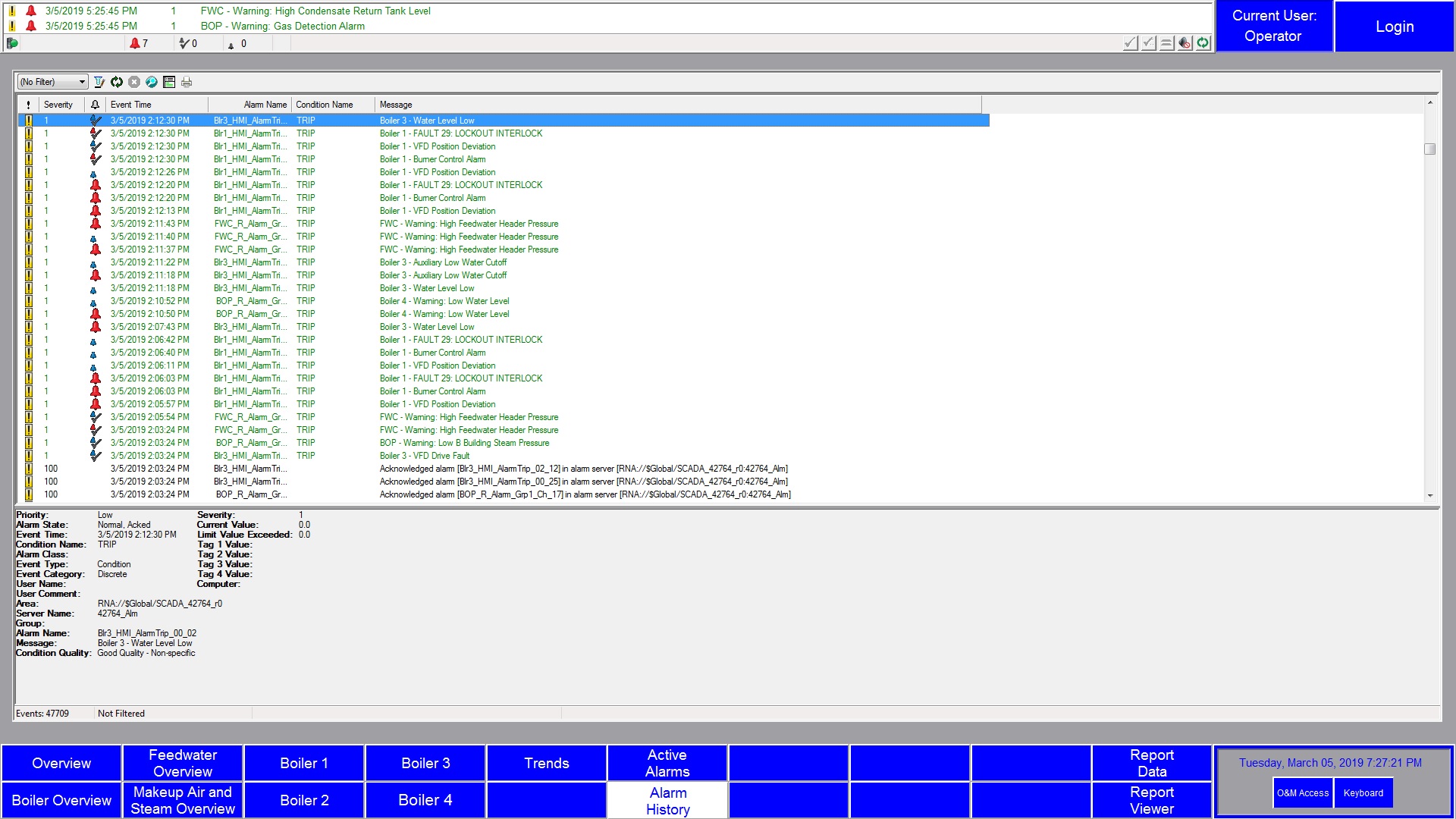This screenshot has width=1456, height=819.
Task: Click the gray cancel query icon
Action: (134, 82)
